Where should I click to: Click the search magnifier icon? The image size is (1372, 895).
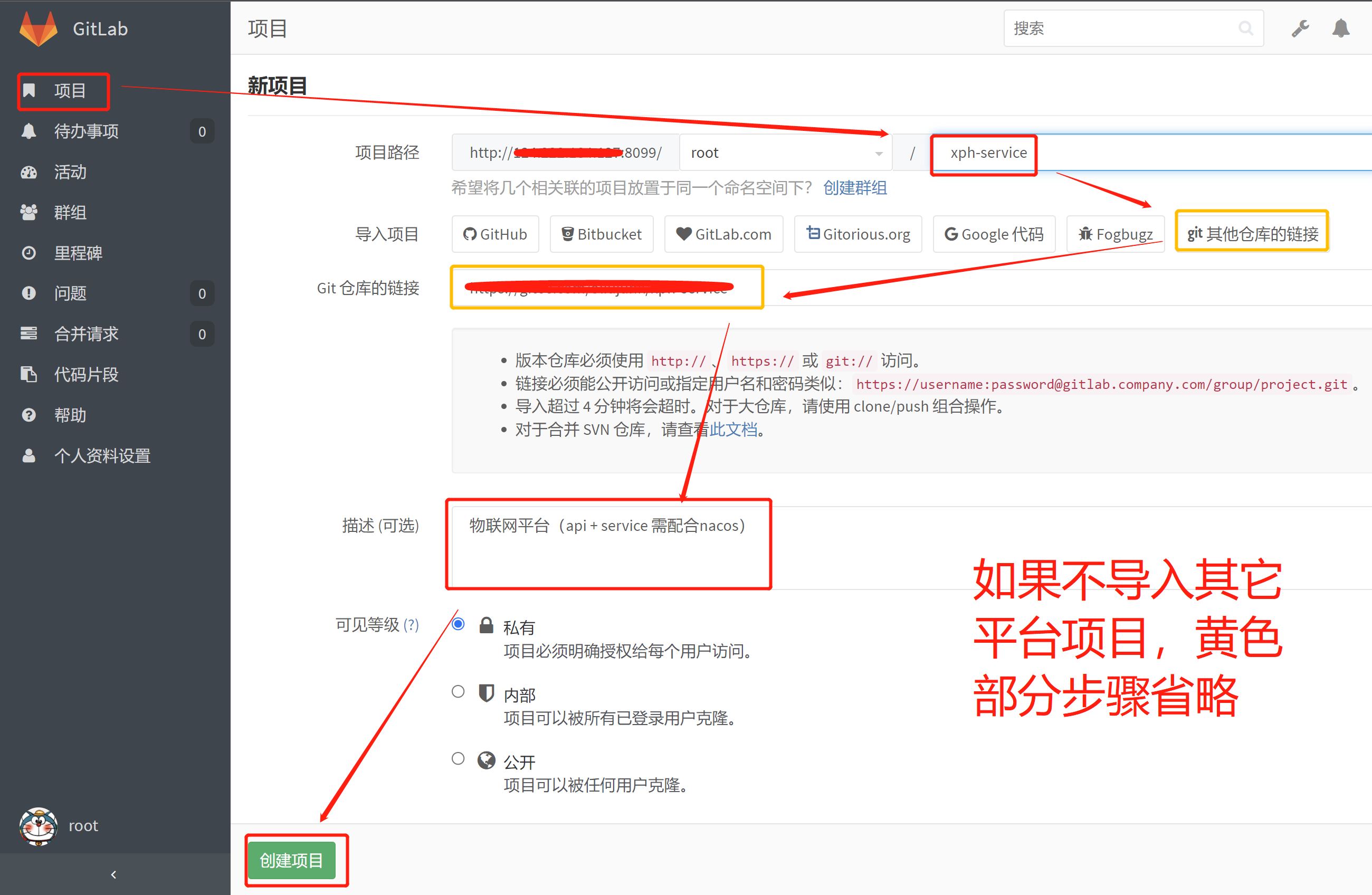coord(1245,28)
